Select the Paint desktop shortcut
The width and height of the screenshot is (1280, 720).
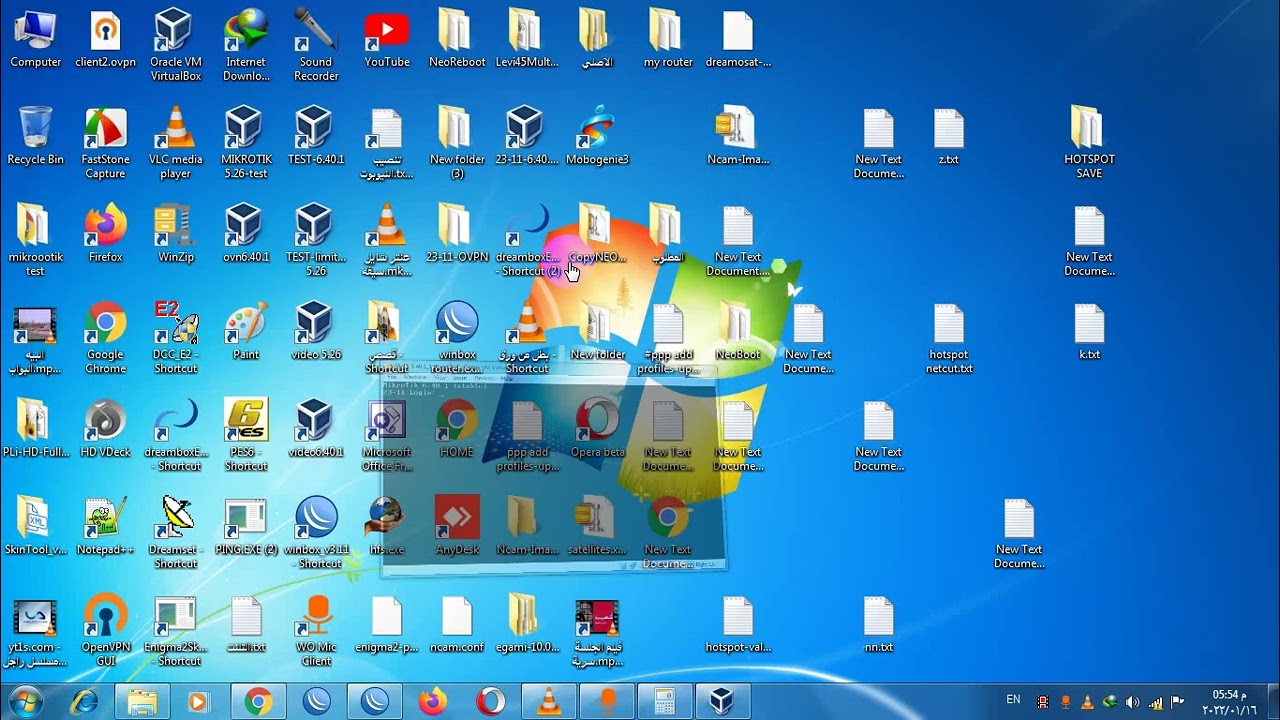(x=245, y=332)
